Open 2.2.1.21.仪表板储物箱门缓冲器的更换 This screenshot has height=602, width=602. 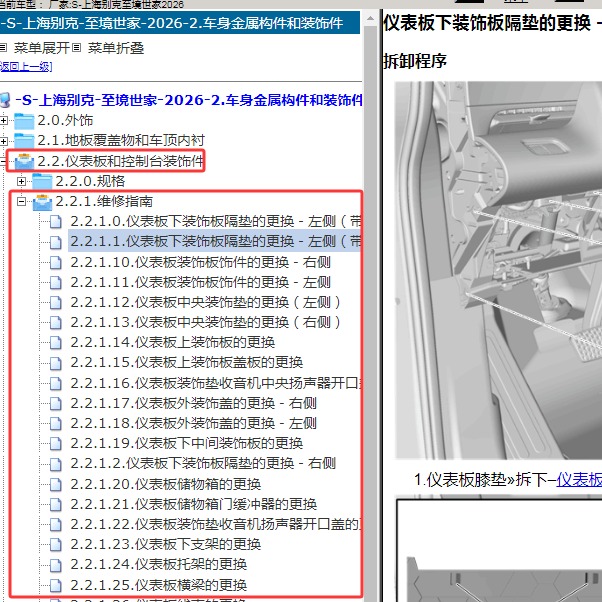tap(193, 504)
